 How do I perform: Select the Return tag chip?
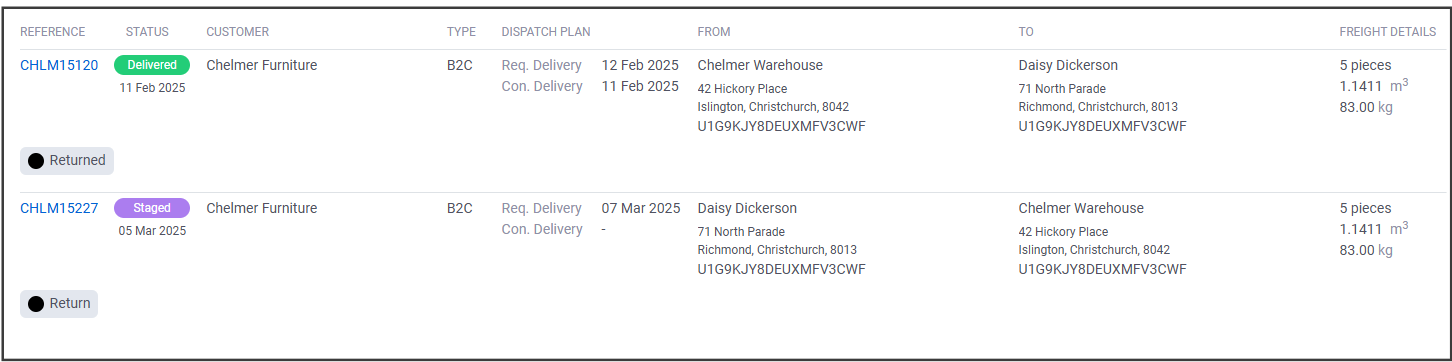(x=59, y=304)
